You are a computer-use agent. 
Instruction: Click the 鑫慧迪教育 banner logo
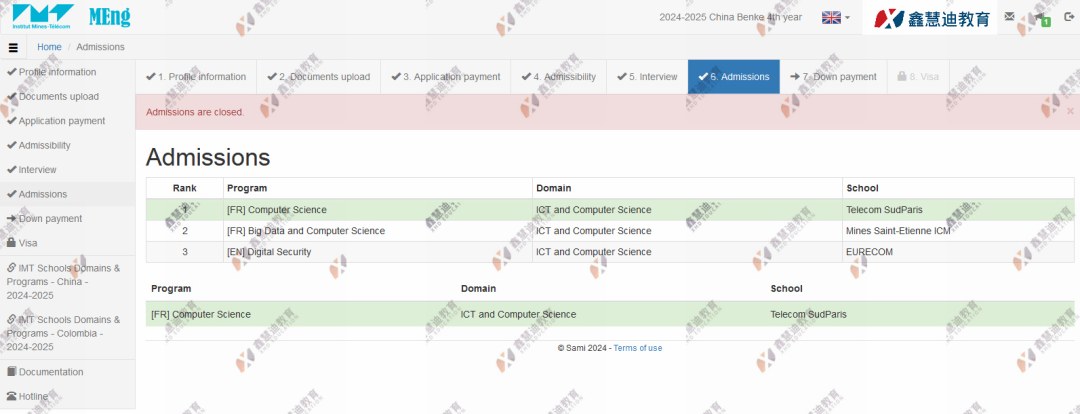pyautogui.click(x=930, y=18)
